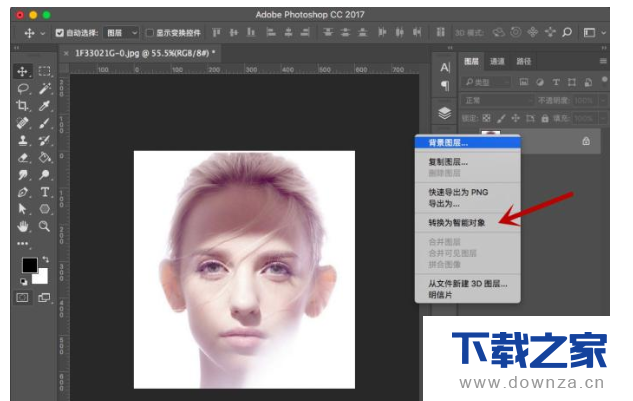Viewport: 633px width, 401px height.
Task: Click the lock icon on the background layer
Action: 586,141
